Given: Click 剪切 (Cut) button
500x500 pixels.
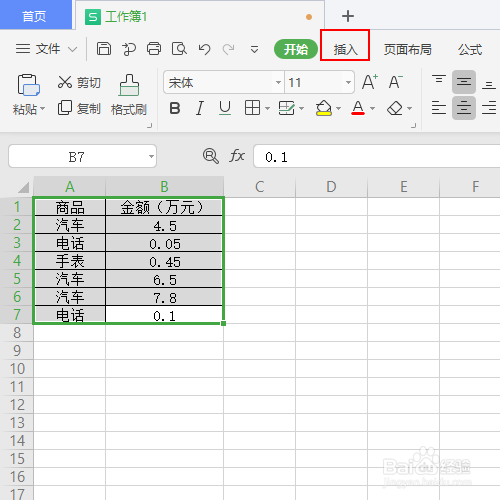Looking at the screenshot, I should 79,82.
